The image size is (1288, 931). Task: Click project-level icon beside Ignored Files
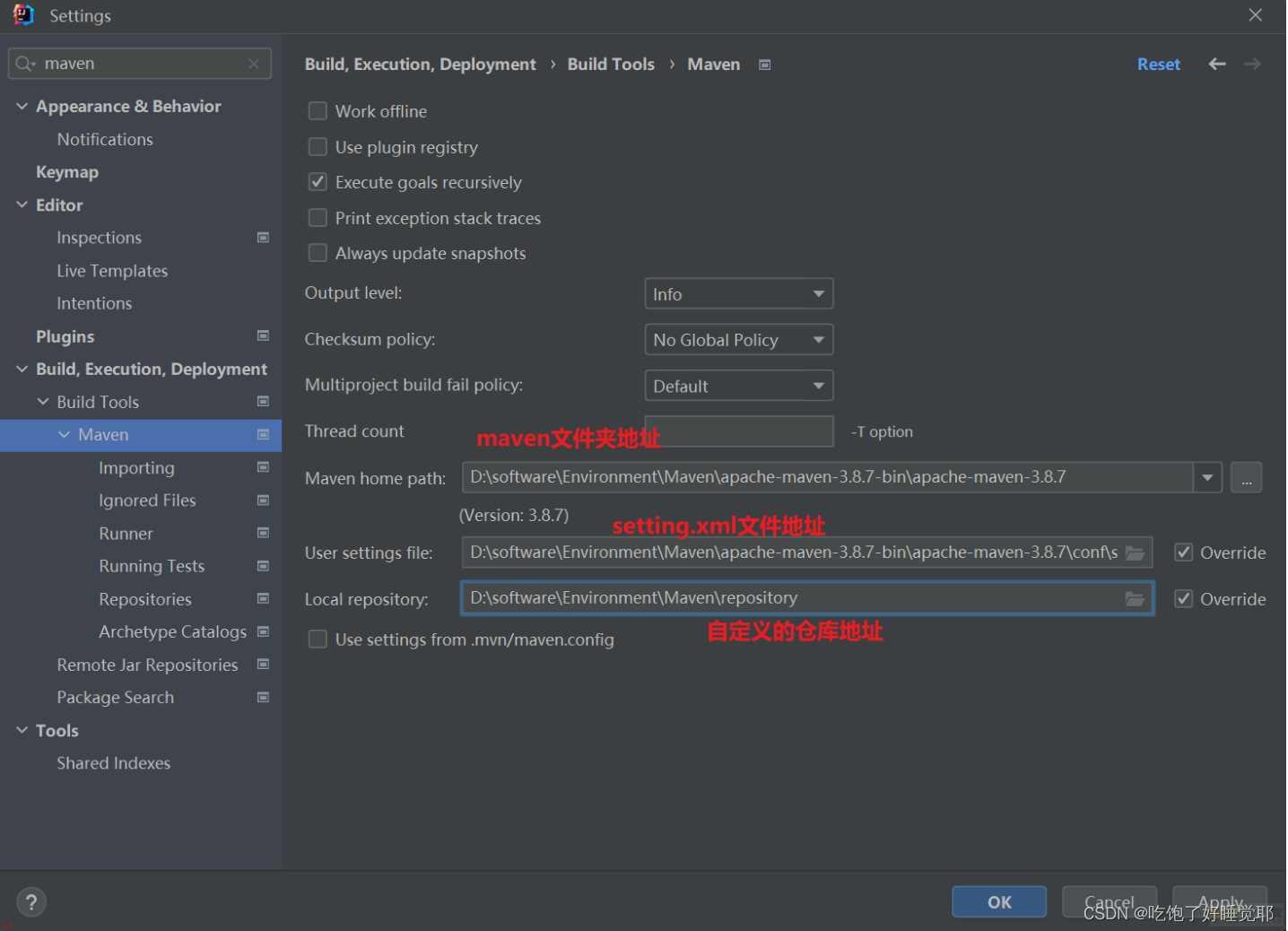click(x=263, y=500)
